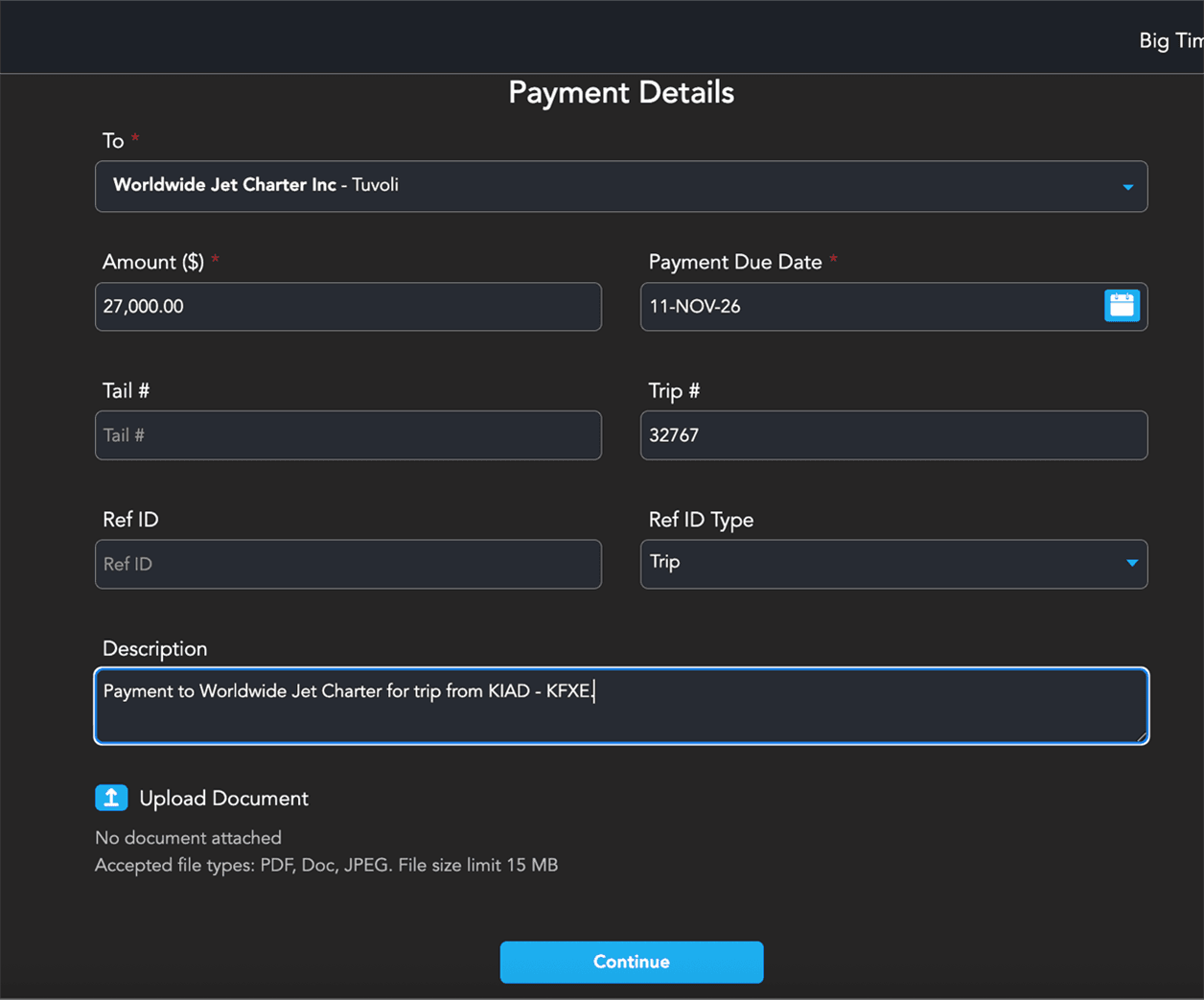Screen dimensions: 1204x1000
Task: Click the Ref ID Type label
Action: pos(701,521)
